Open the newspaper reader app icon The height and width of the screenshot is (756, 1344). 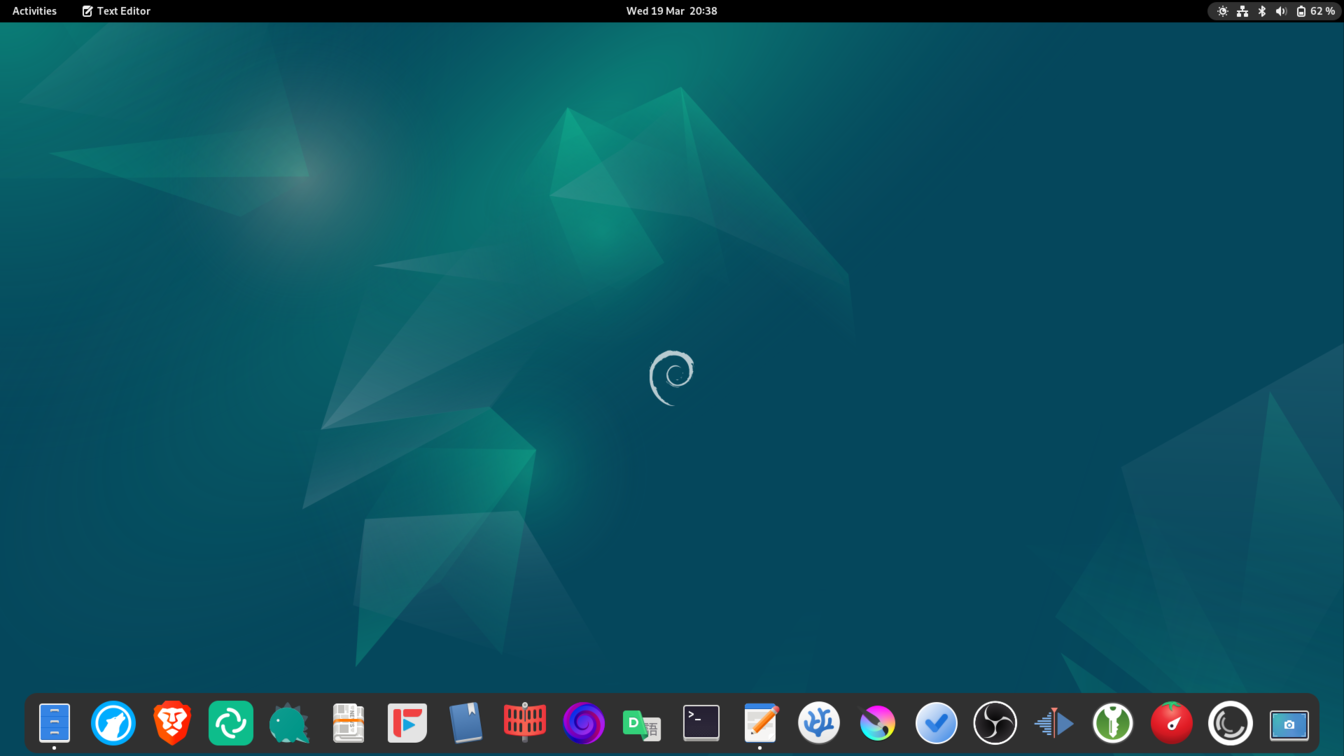click(x=348, y=722)
